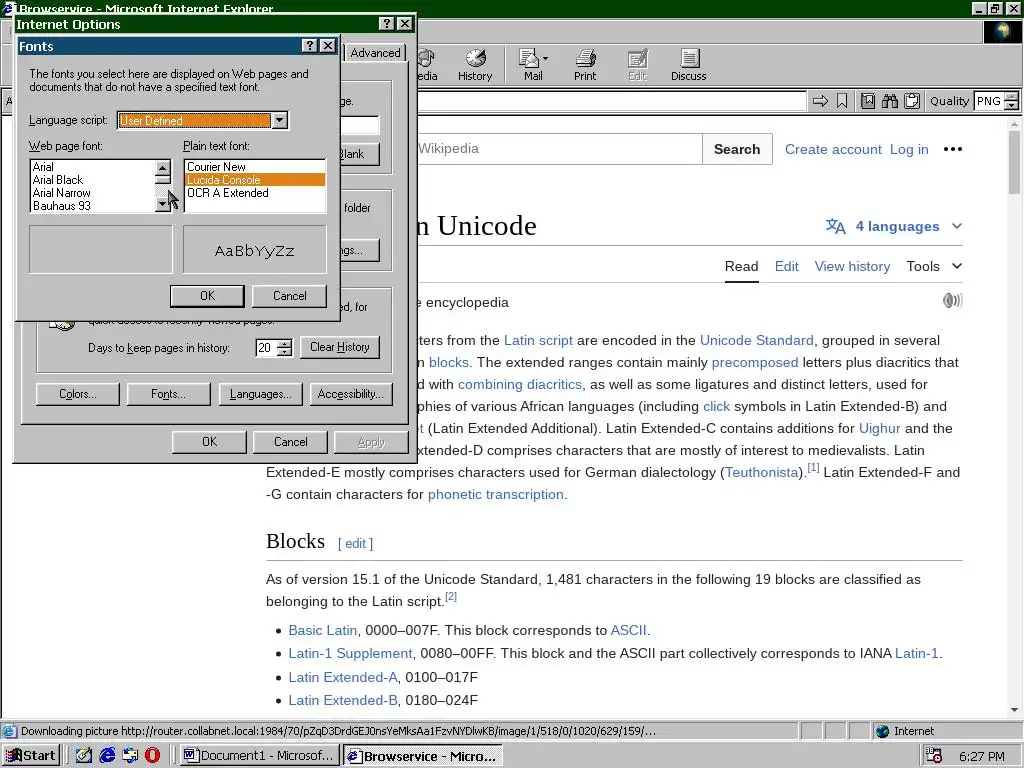Open the Unicode Standard link
Viewport: 1024px width, 768px height.
(756, 340)
